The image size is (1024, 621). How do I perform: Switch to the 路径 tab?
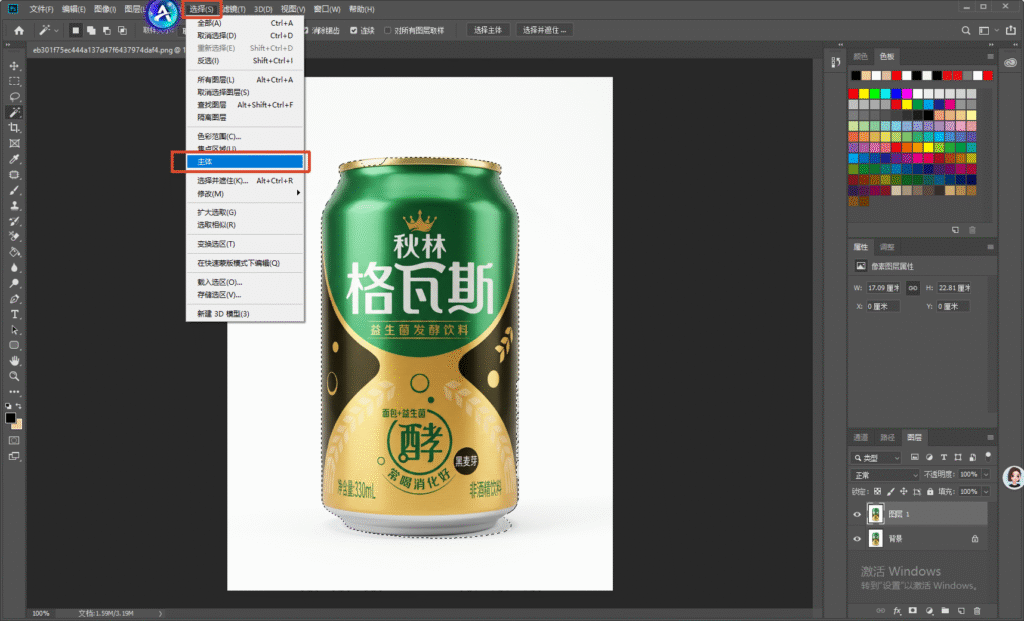tap(888, 438)
